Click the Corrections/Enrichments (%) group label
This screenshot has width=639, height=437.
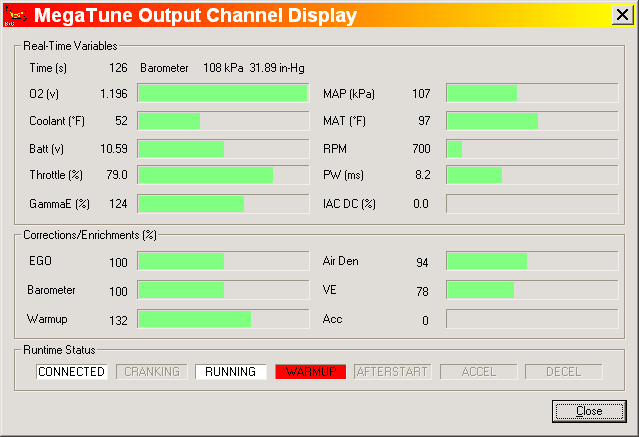coord(90,235)
